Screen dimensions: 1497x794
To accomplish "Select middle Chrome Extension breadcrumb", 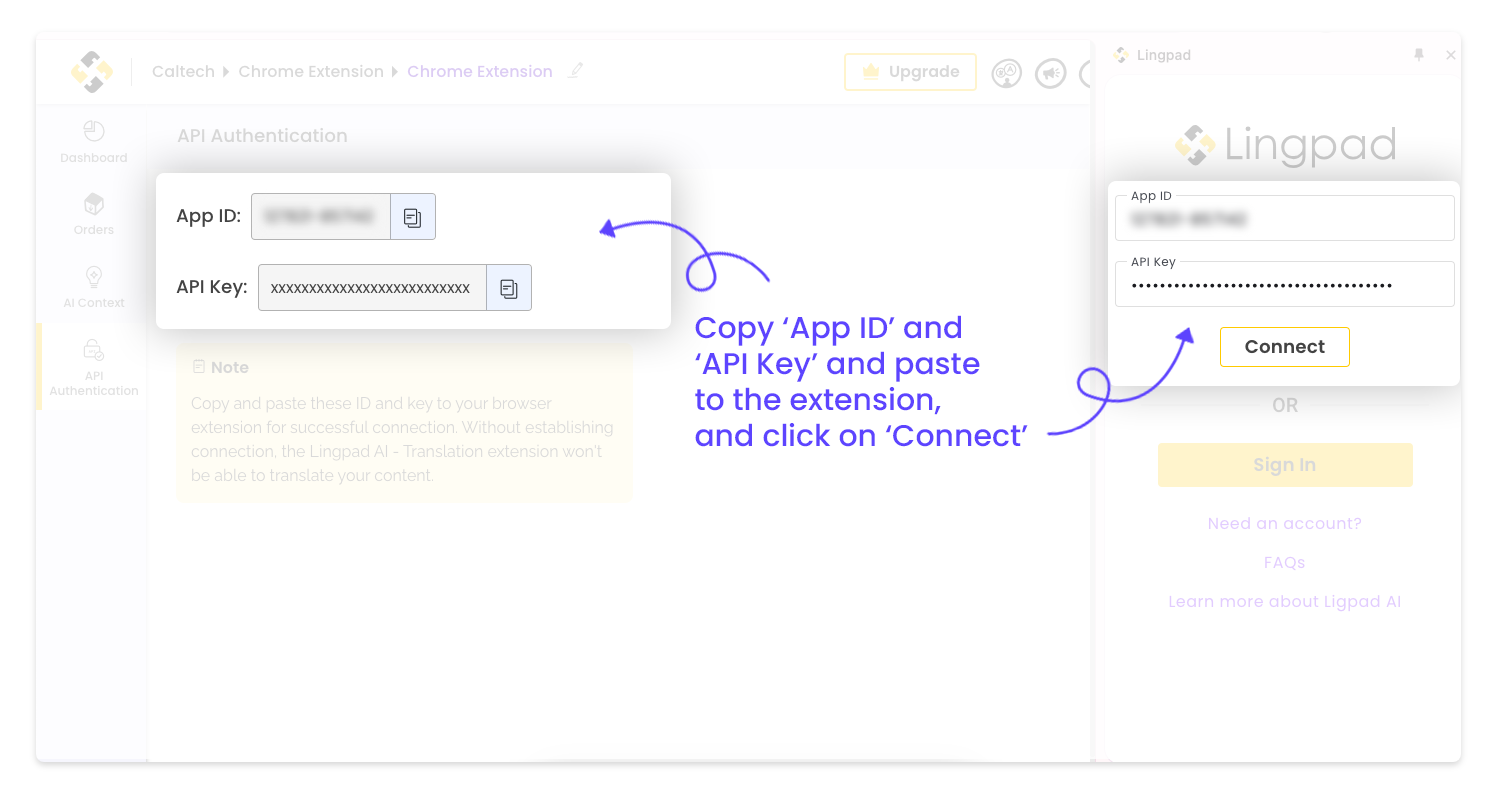I will point(311,72).
